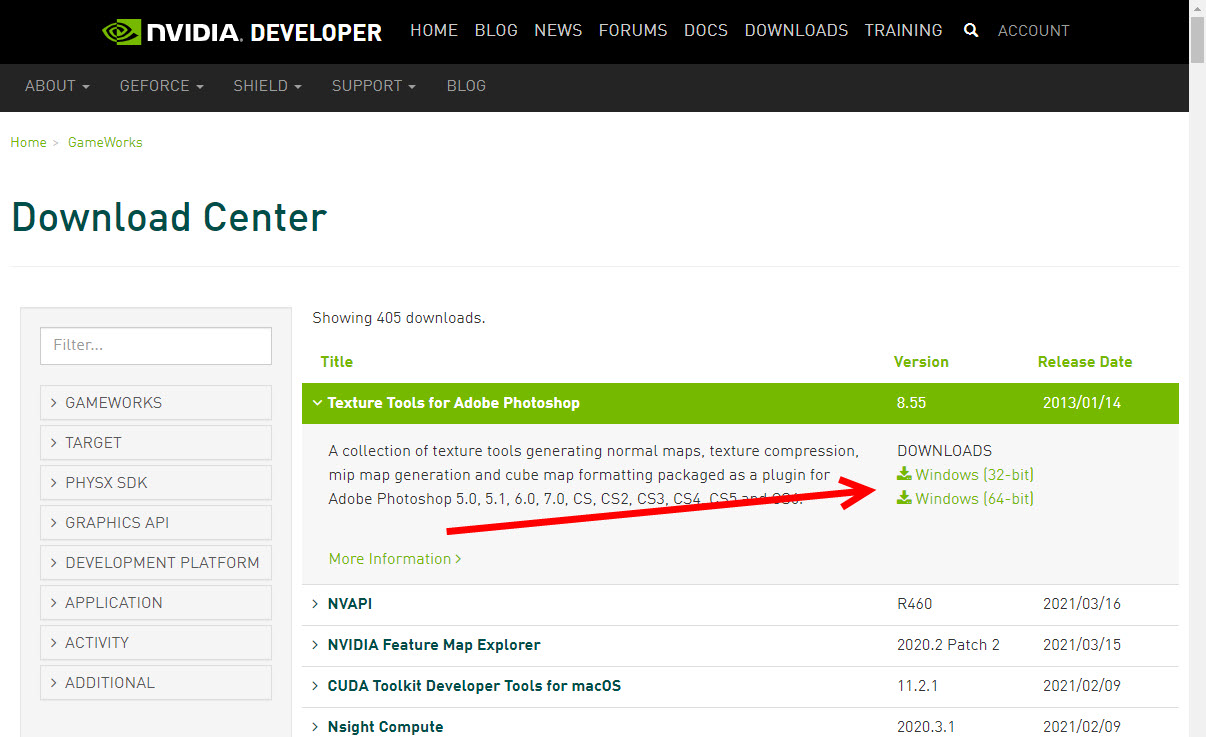
Task: Open the search magnifier icon
Action: click(970, 31)
